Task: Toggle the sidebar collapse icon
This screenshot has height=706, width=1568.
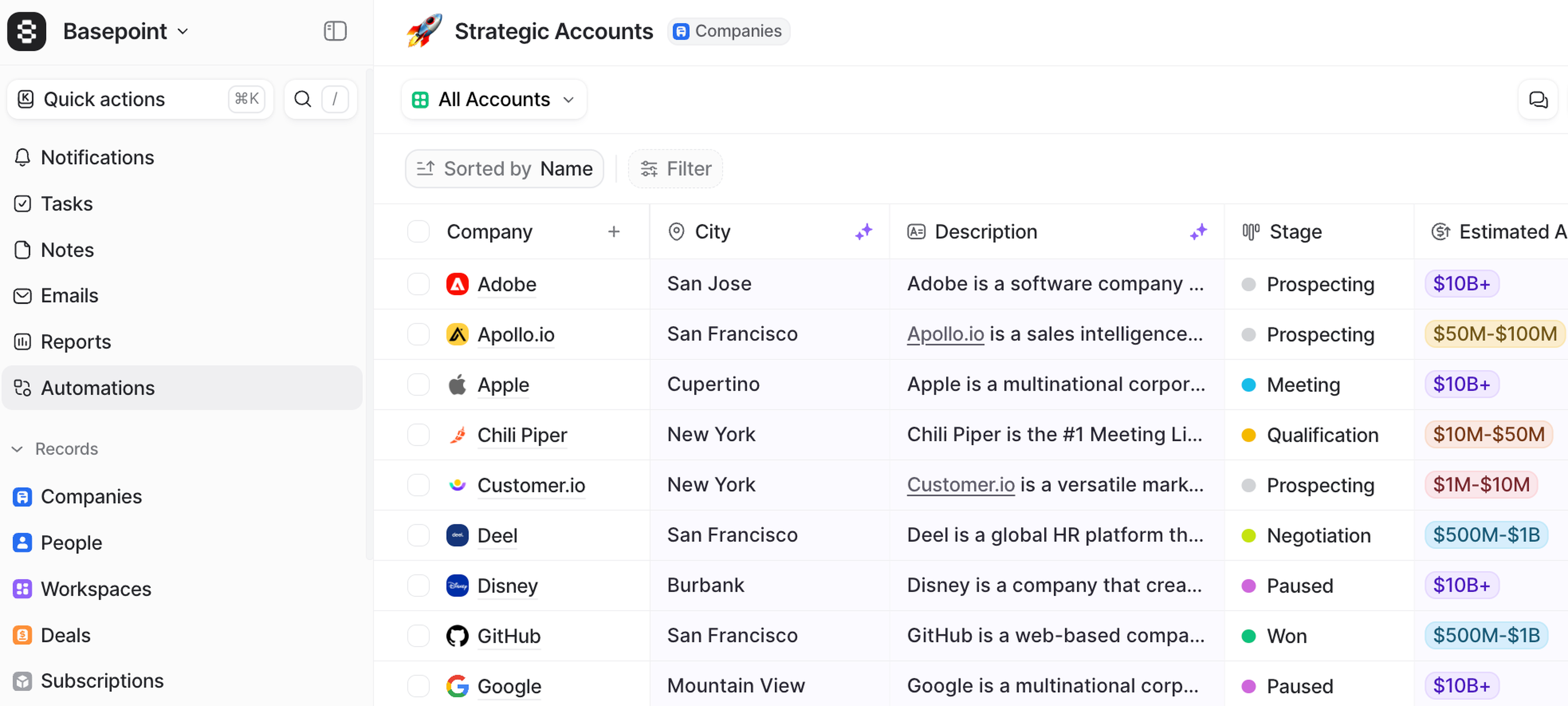Action: click(x=335, y=31)
